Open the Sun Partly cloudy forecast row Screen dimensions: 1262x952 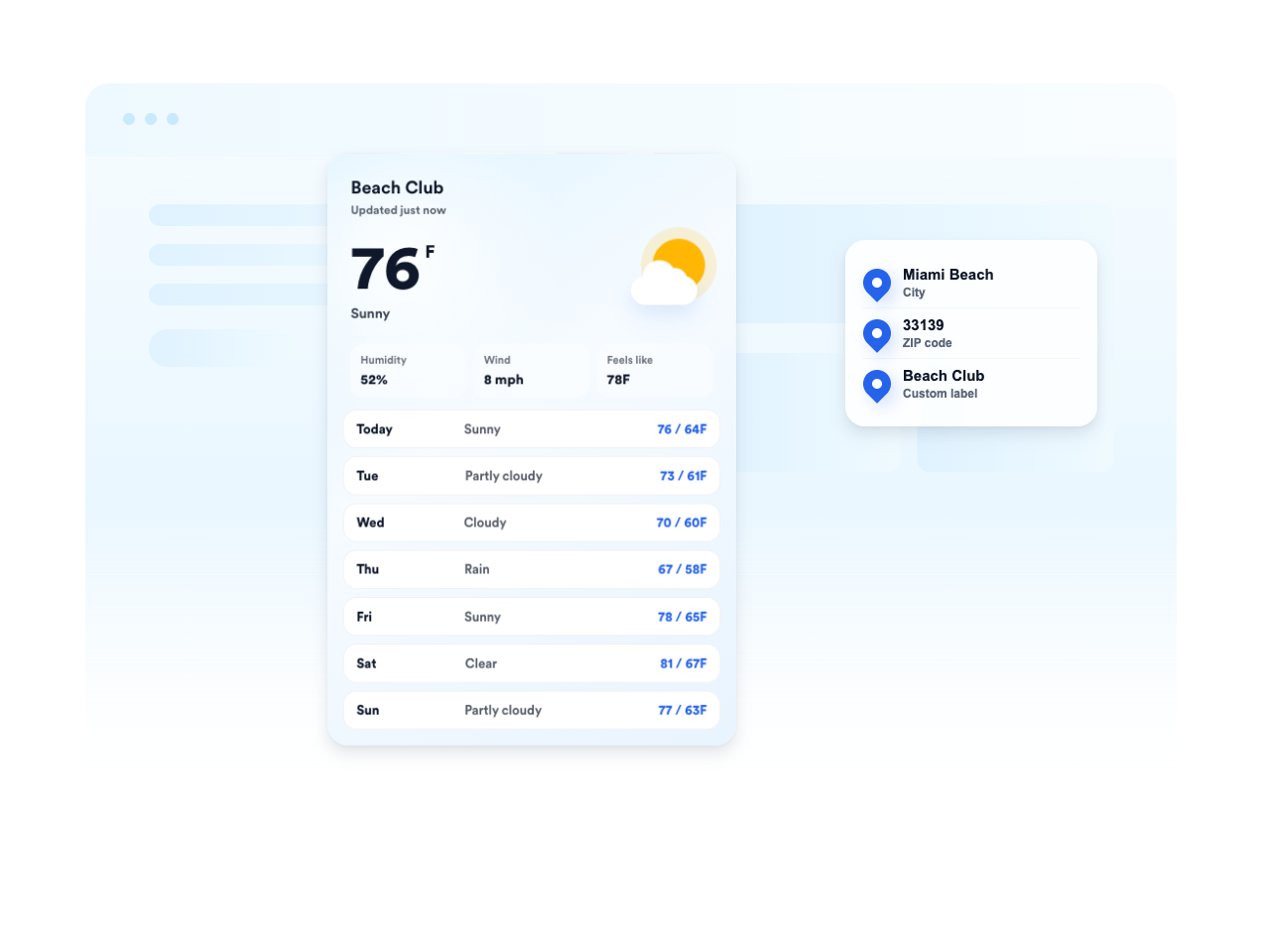point(532,710)
